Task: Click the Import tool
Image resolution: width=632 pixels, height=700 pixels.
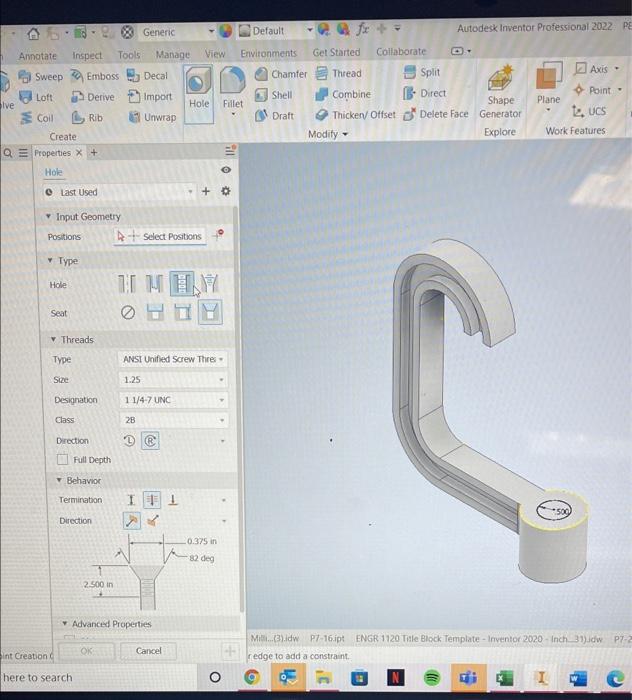Action: coord(150,96)
